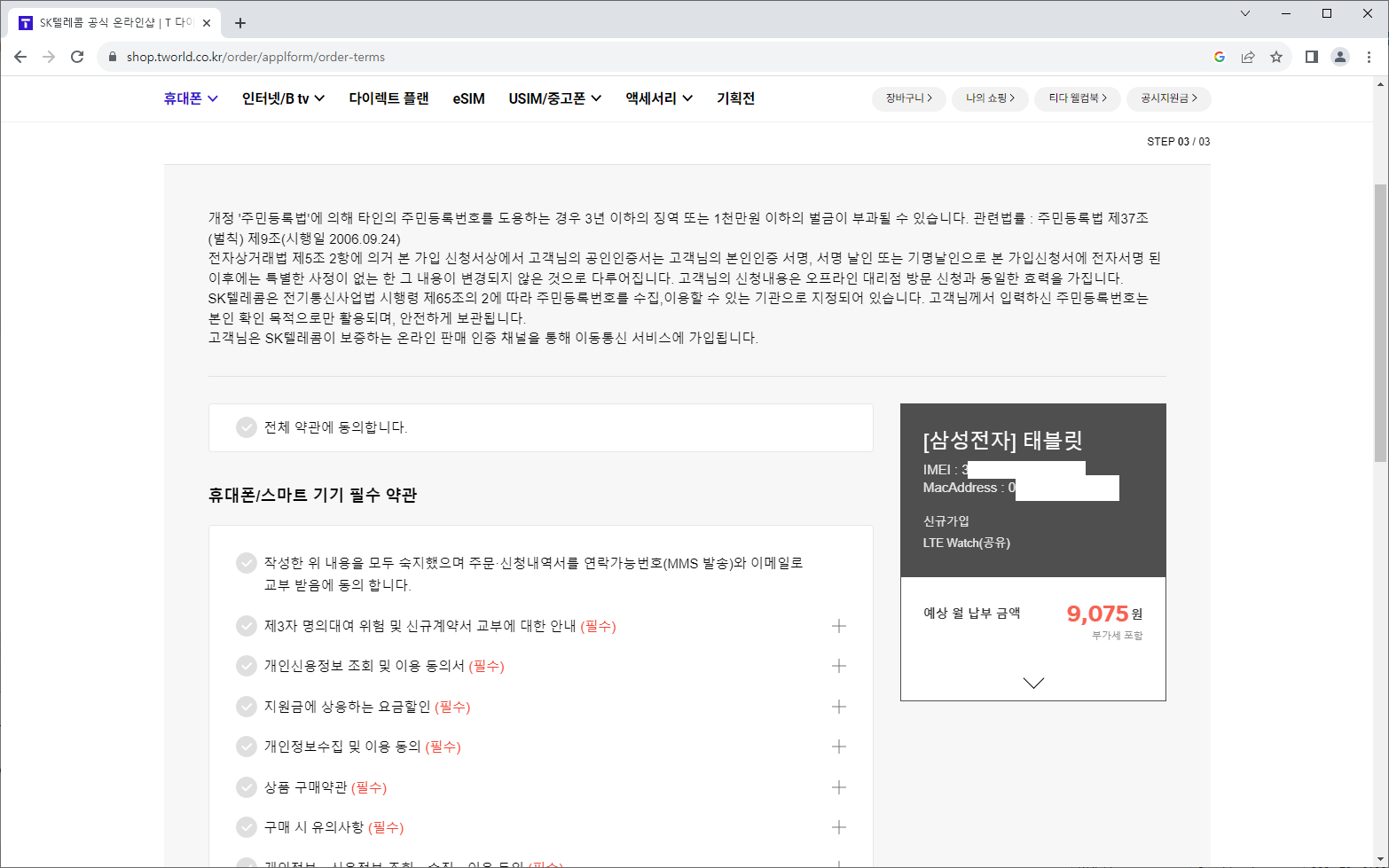1389x868 pixels.
Task: Check 개인정보수집 및 이용 동의
Action: click(247, 747)
